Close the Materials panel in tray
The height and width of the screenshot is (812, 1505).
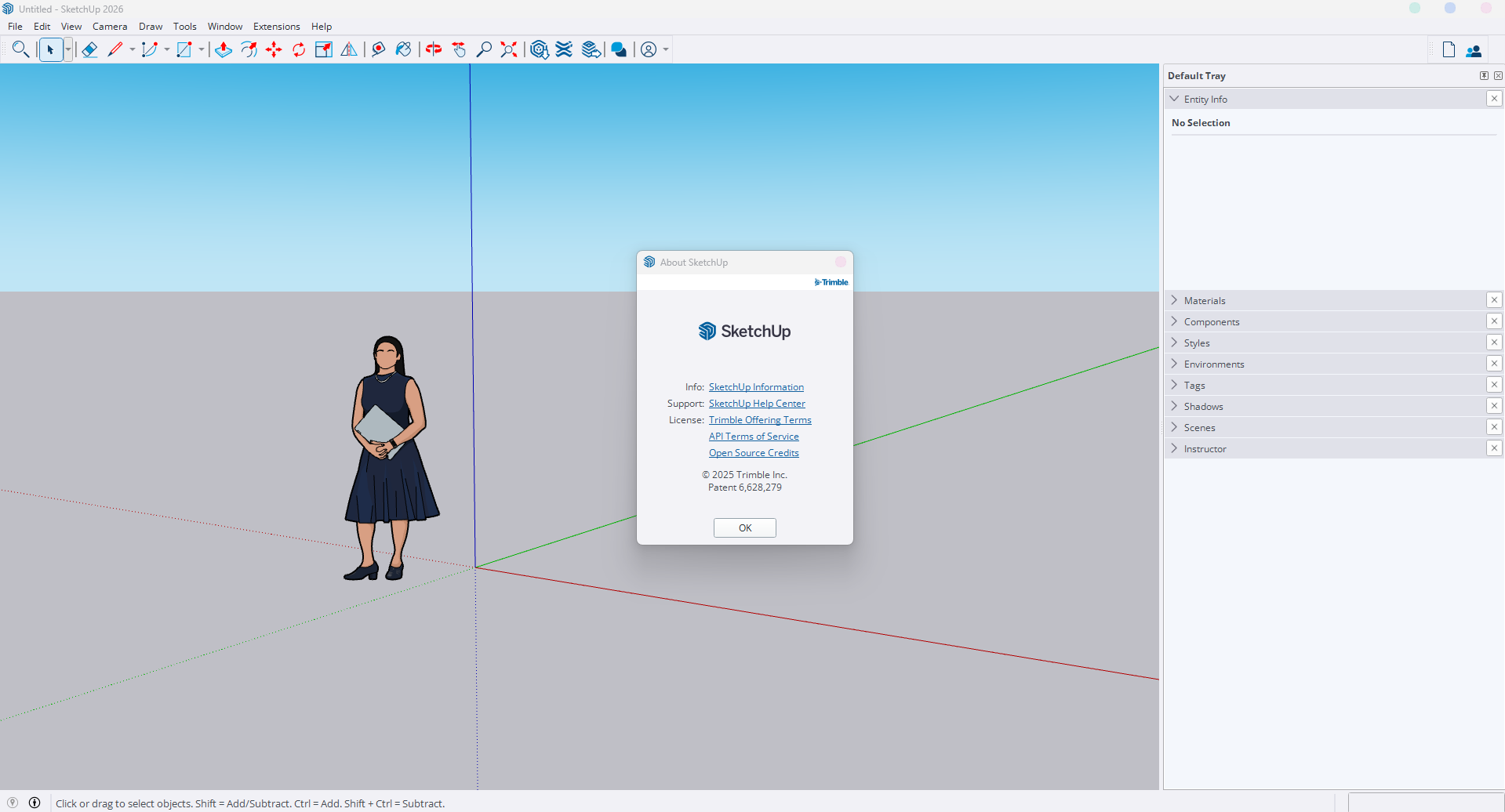(1494, 300)
